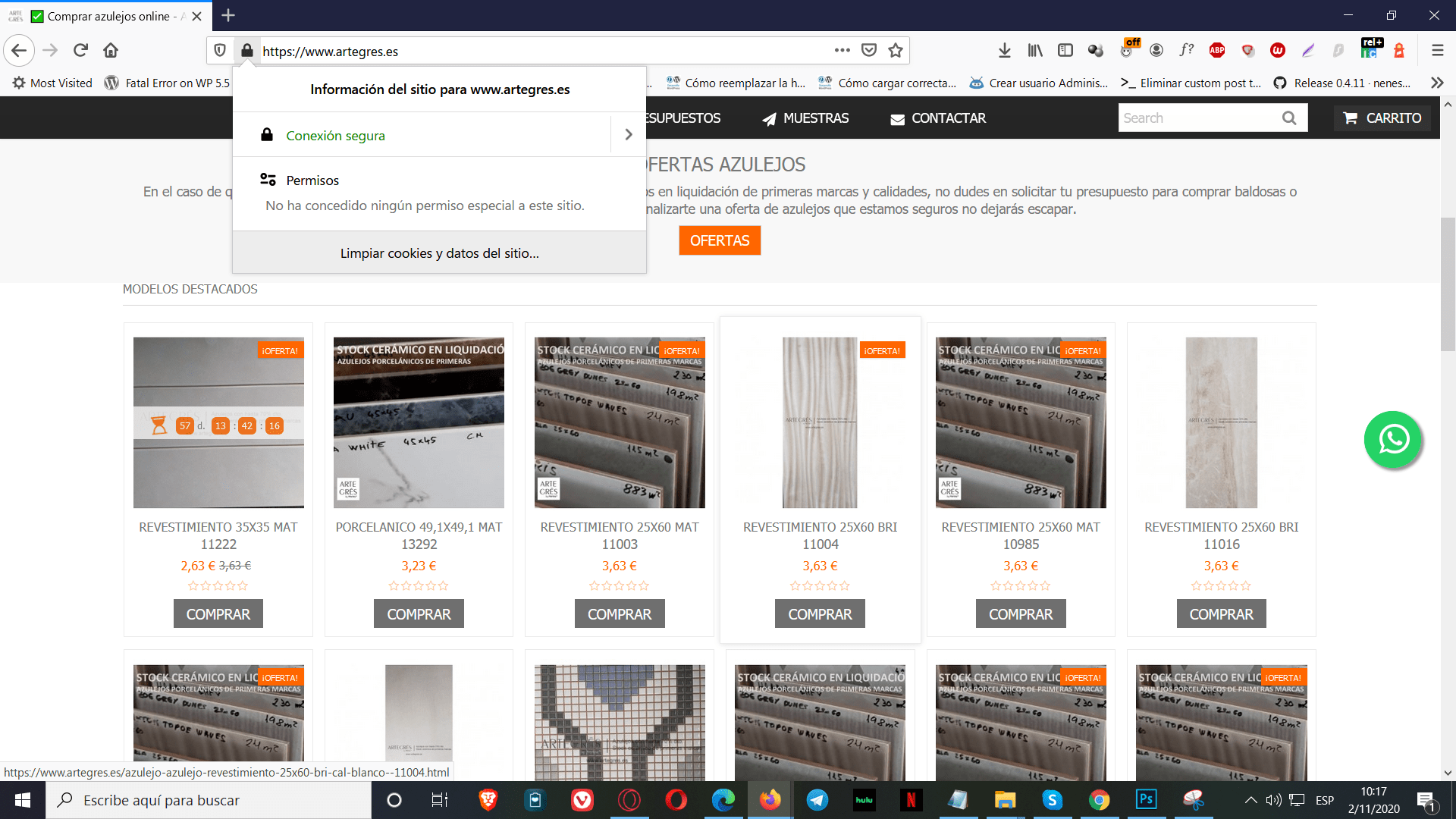The width and height of the screenshot is (1456, 819).
Task: Click the star rating under product 11004
Action: click(820, 585)
